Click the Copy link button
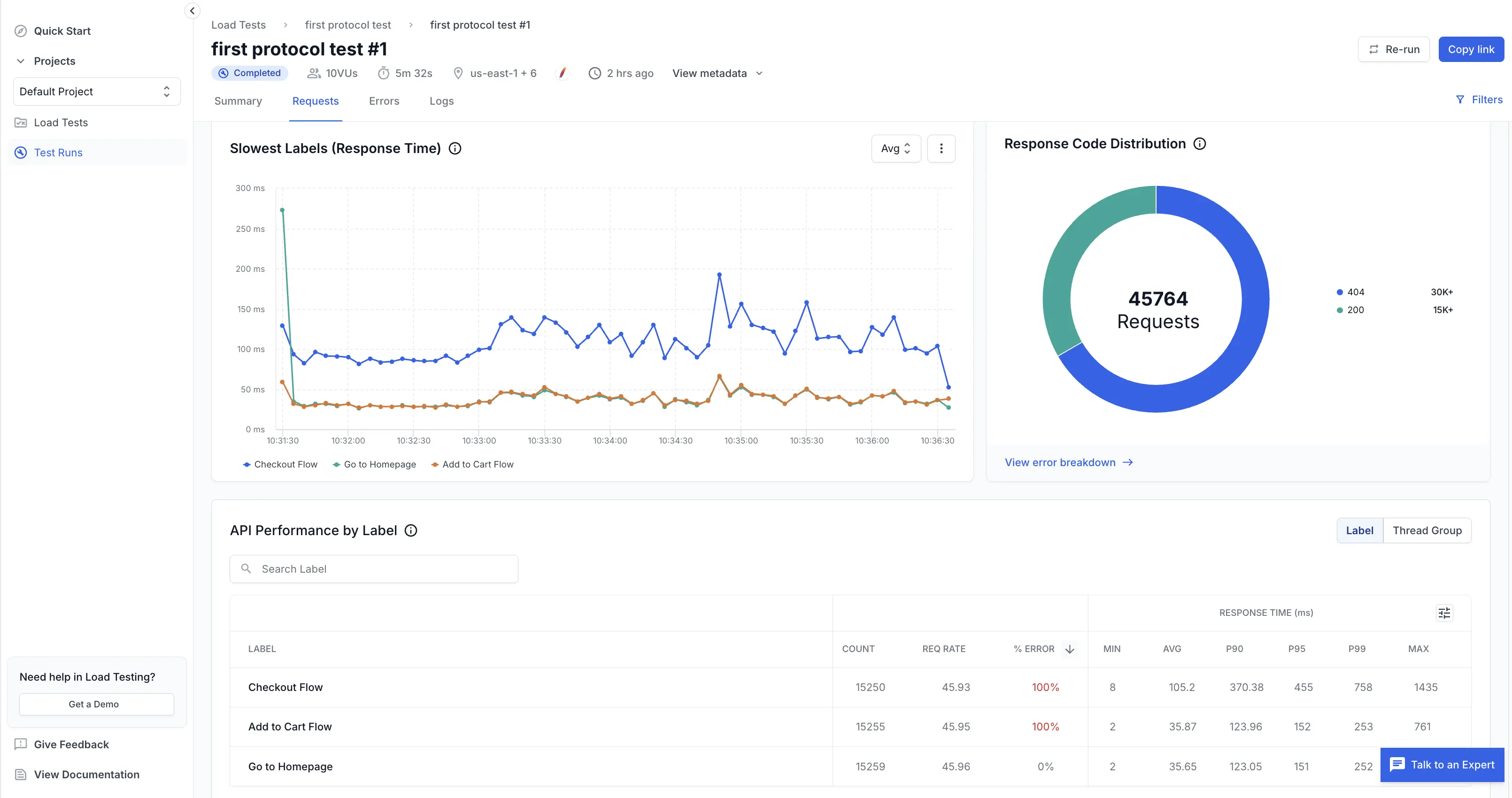 pyautogui.click(x=1471, y=49)
